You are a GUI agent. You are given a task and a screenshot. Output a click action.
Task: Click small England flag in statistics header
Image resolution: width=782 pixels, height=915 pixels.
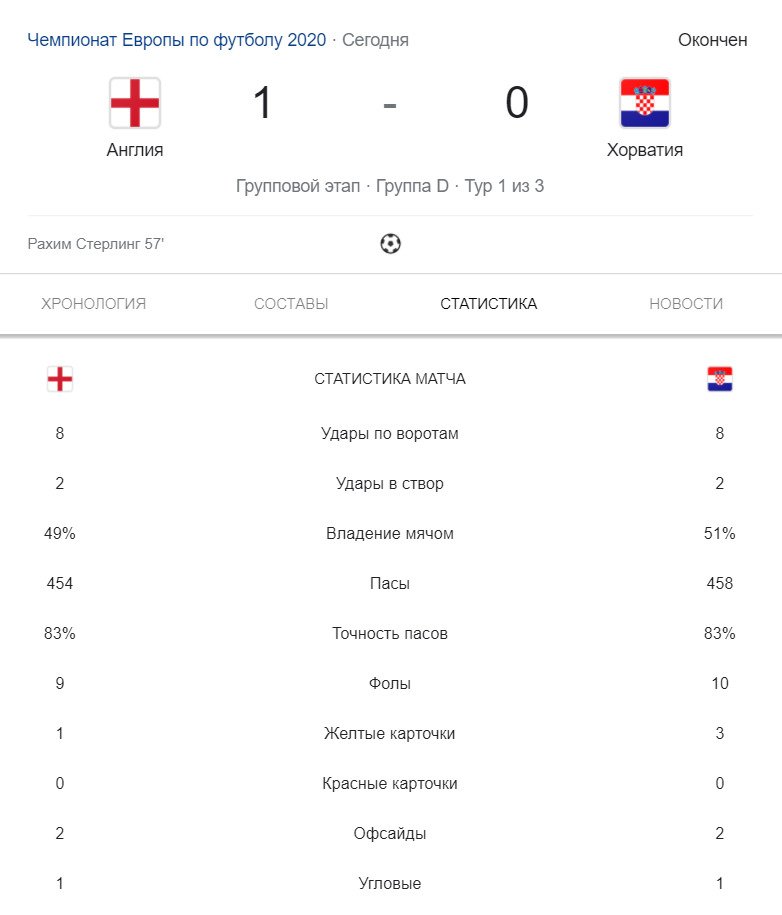point(60,379)
